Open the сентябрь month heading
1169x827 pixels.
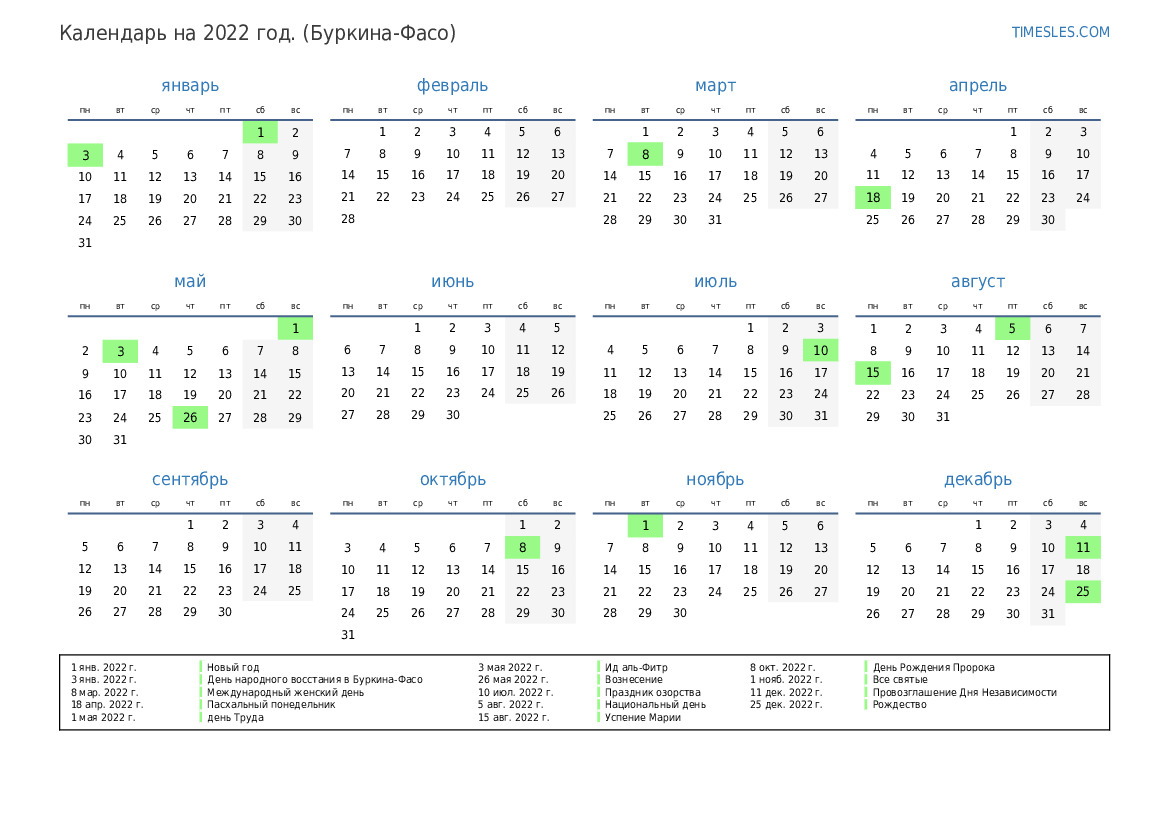(x=190, y=480)
